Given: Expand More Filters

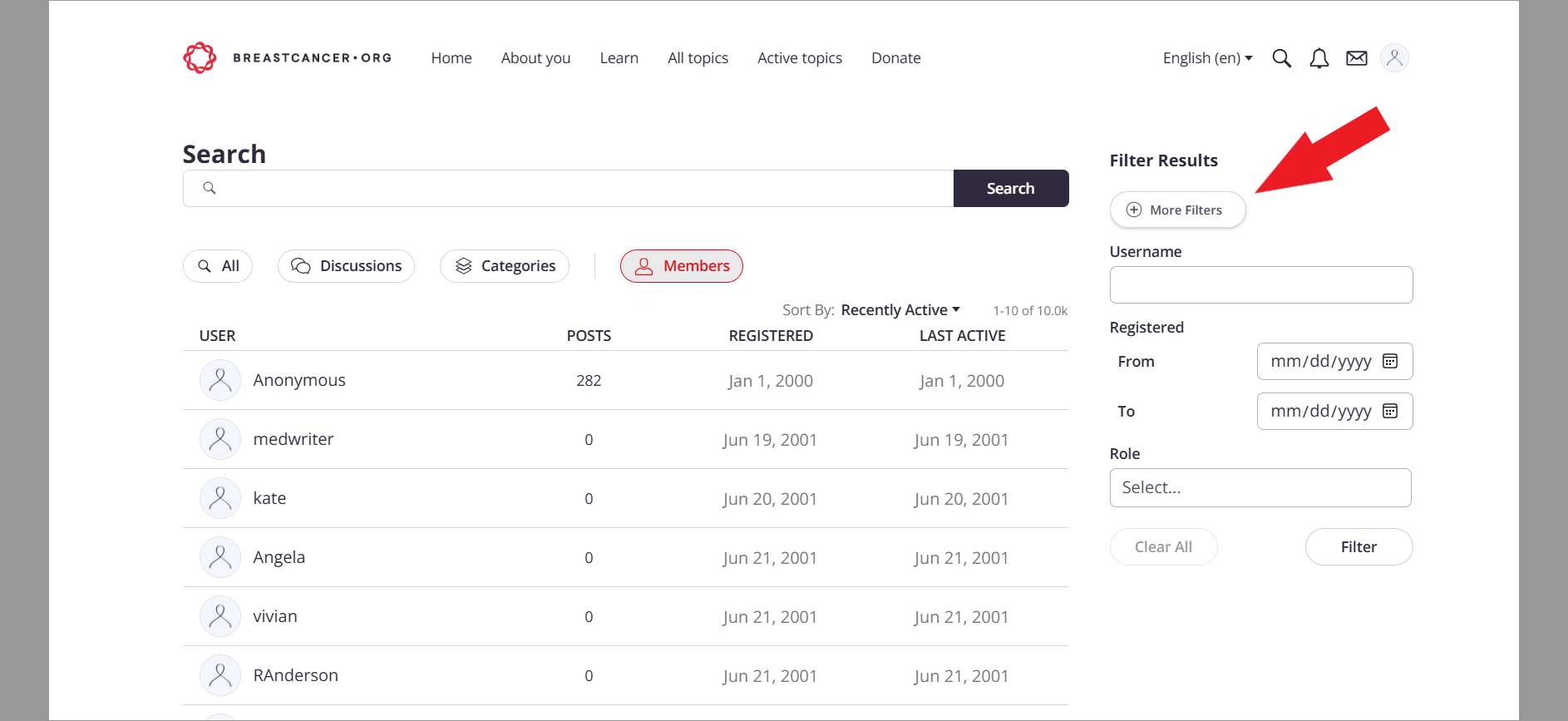Looking at the screenshot, I should coord(1177,210).
